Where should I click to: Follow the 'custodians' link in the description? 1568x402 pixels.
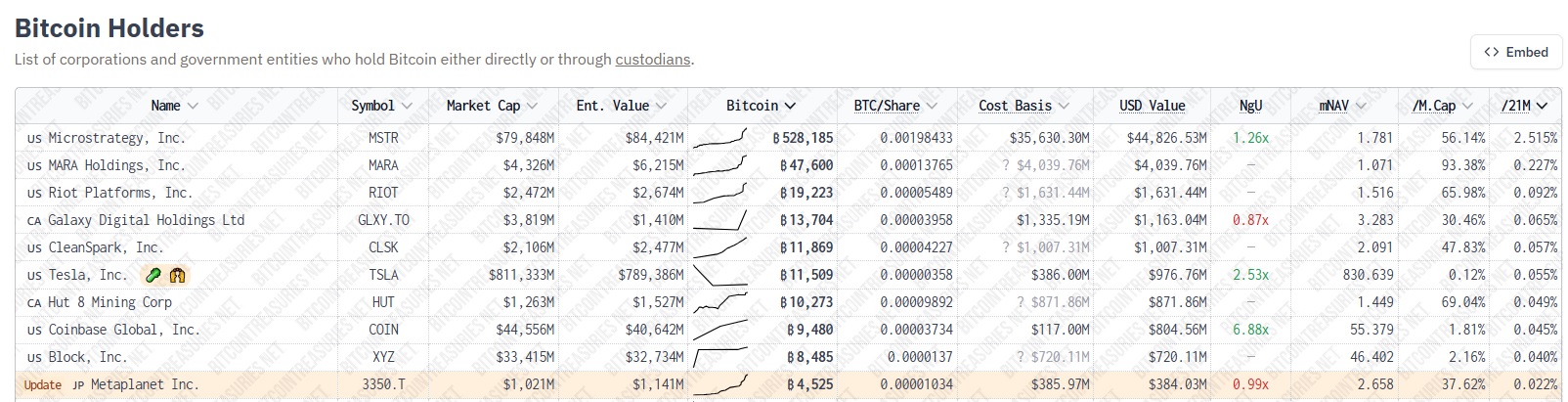click(x=653, y=60)
